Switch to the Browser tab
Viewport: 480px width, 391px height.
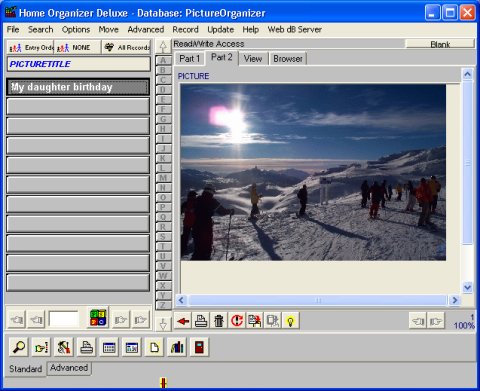point(288,59)
